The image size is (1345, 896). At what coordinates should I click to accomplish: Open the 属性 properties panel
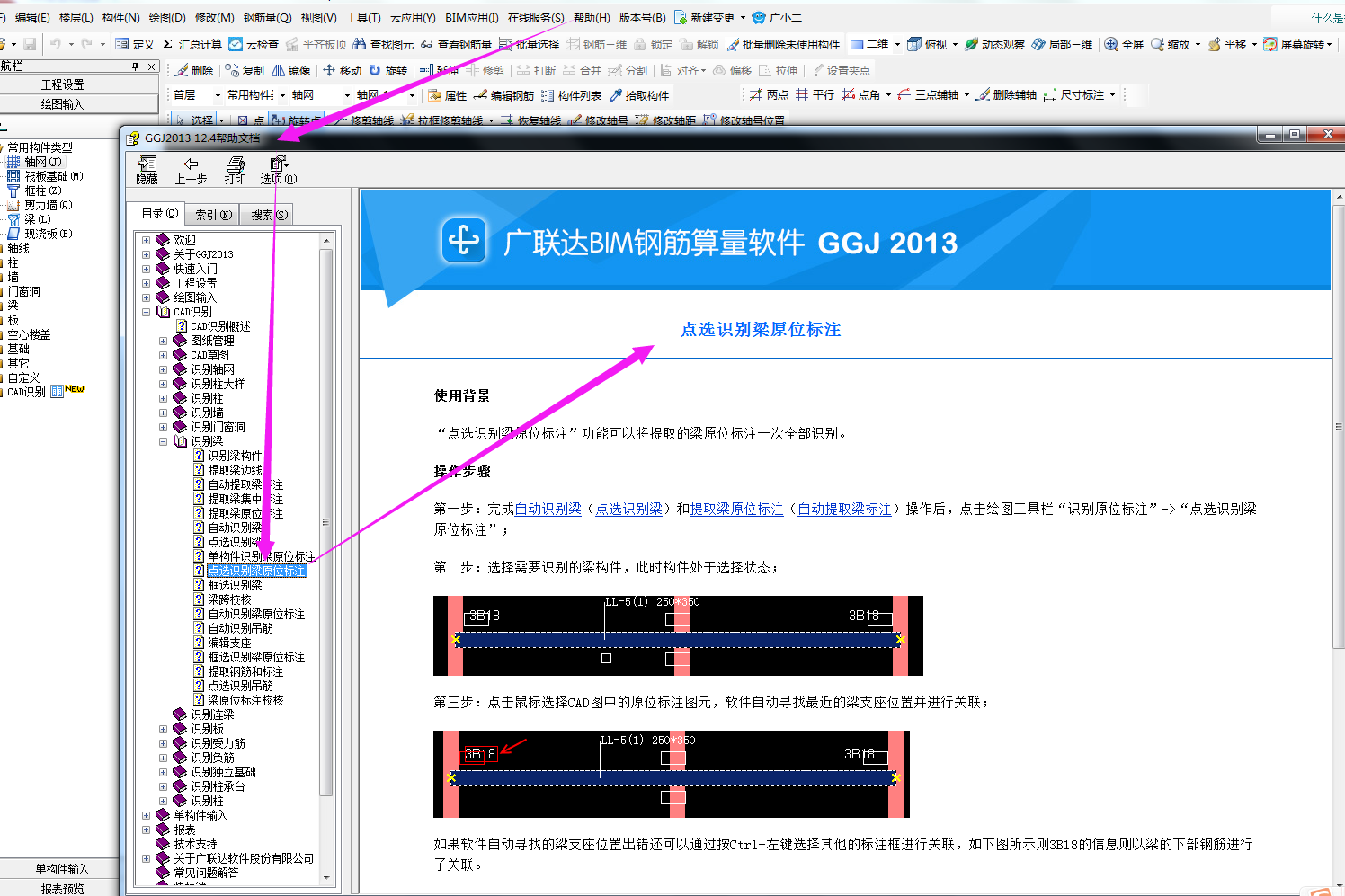(x=447, y=95)
